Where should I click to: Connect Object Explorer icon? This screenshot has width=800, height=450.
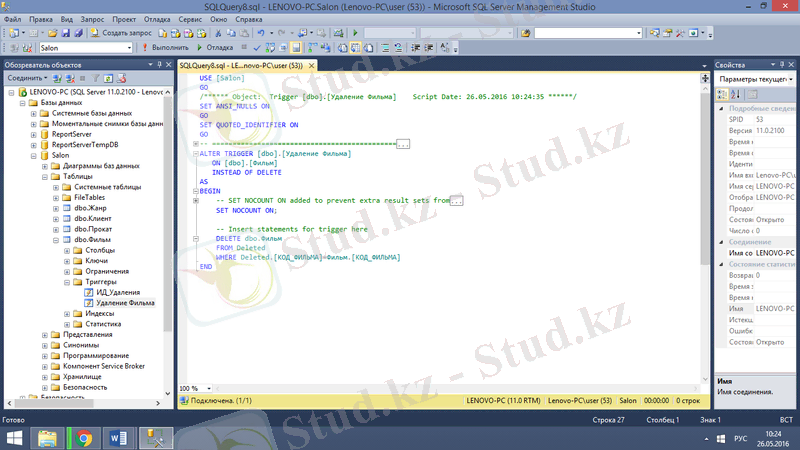pos(57,79)
